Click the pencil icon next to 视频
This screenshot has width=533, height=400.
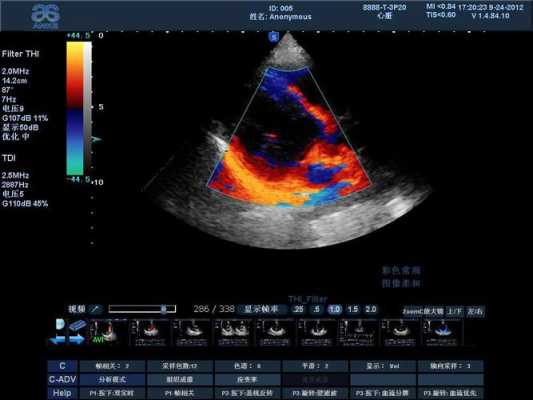96,309
